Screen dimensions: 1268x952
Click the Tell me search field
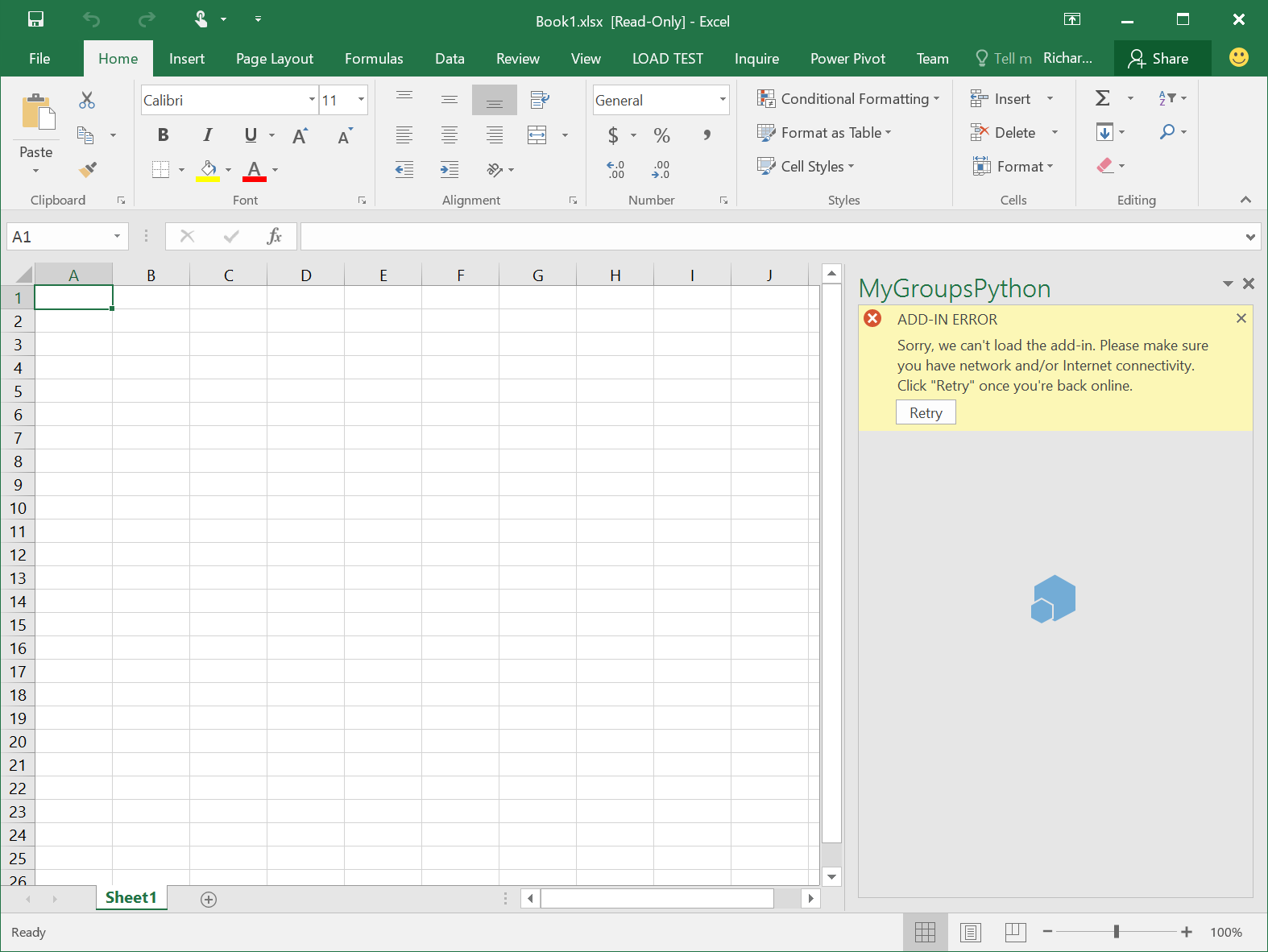click(1003, 58)
